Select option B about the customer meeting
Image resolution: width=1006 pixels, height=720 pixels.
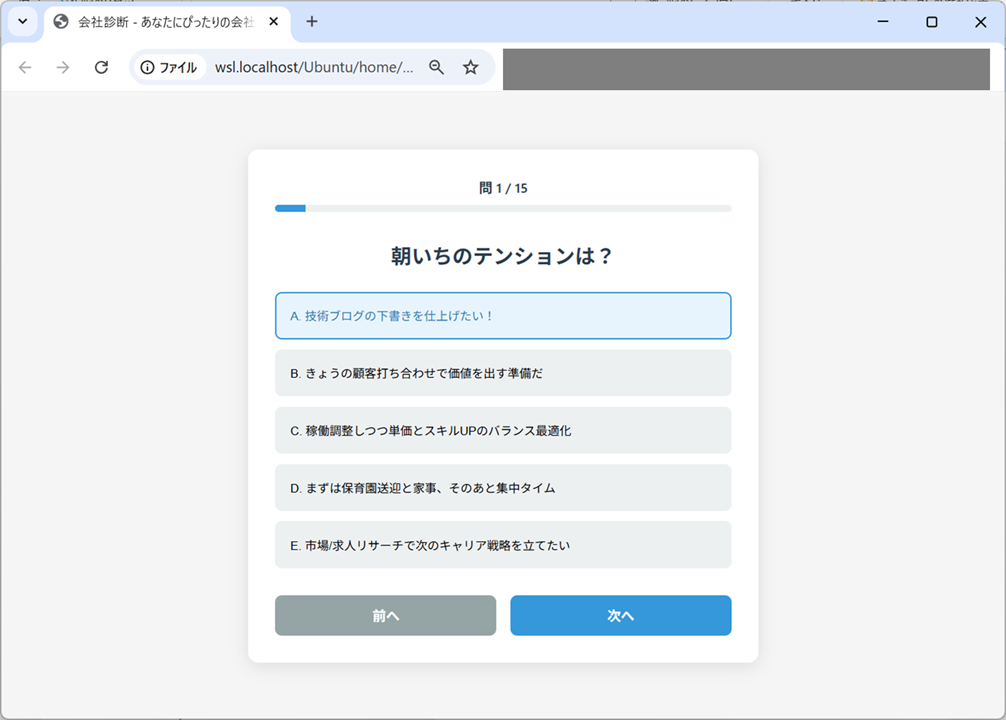point(503,372)
